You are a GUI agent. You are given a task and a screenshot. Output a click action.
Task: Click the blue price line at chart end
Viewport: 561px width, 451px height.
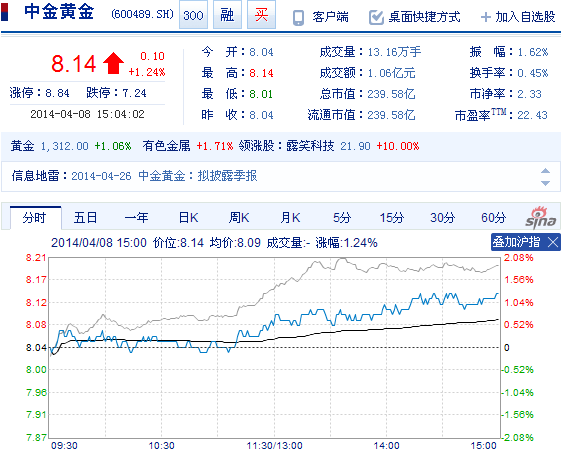(x=497, y=294)
